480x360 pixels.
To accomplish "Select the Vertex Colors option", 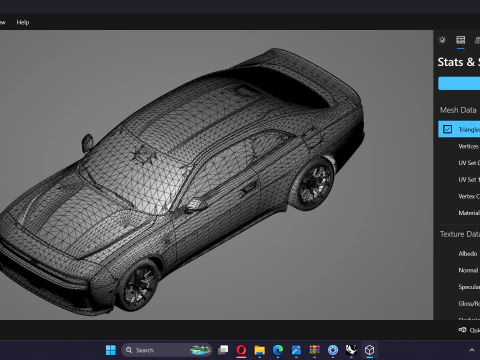I will coord(469,196).
